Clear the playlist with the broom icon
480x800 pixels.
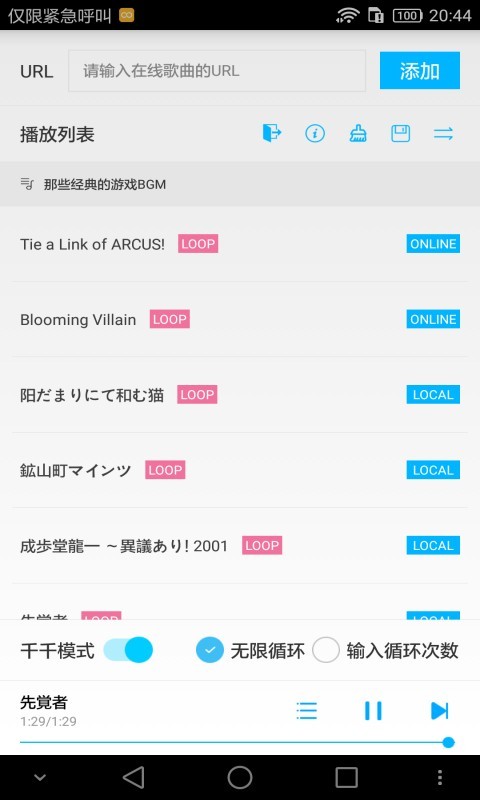pyautogui.click(x=358, y=134)
